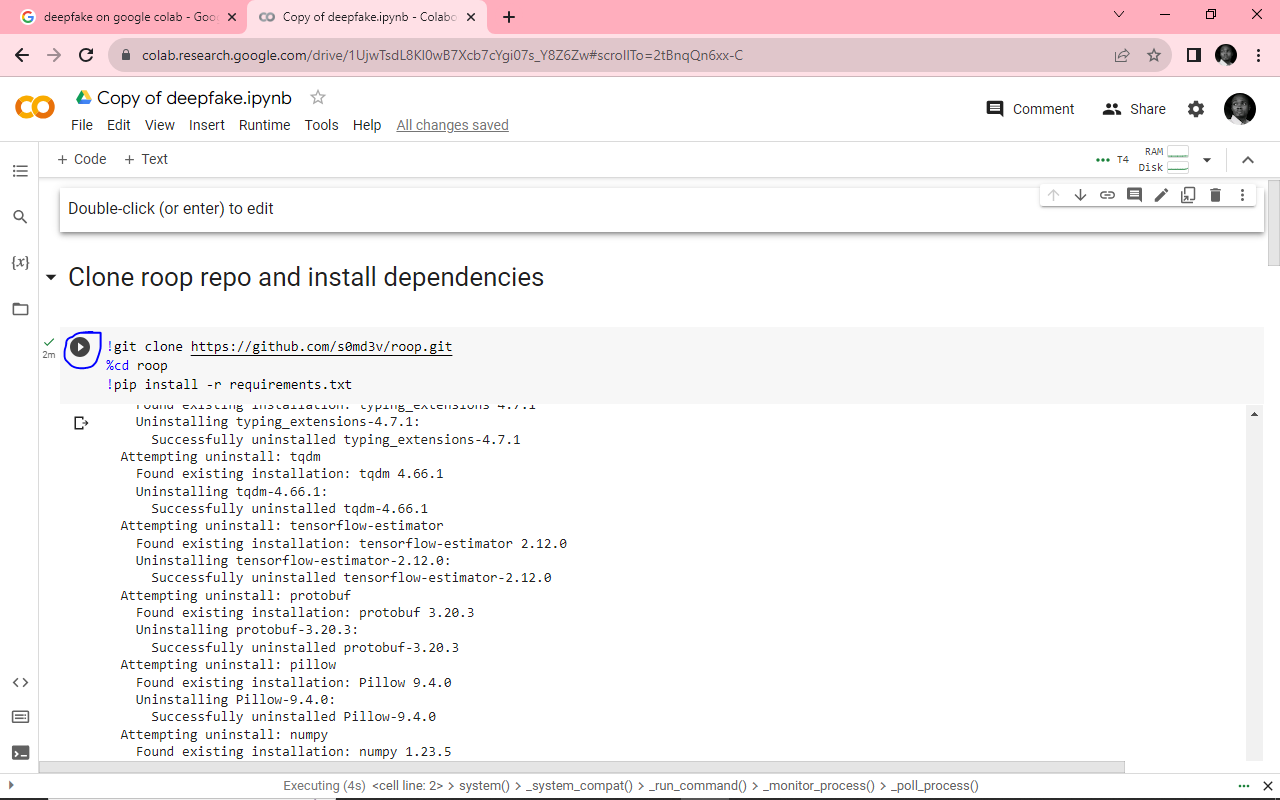This screenshot has height=800, width=1280.
Task: Open the table of contents sidebar icon
Action: coord(20,172)
